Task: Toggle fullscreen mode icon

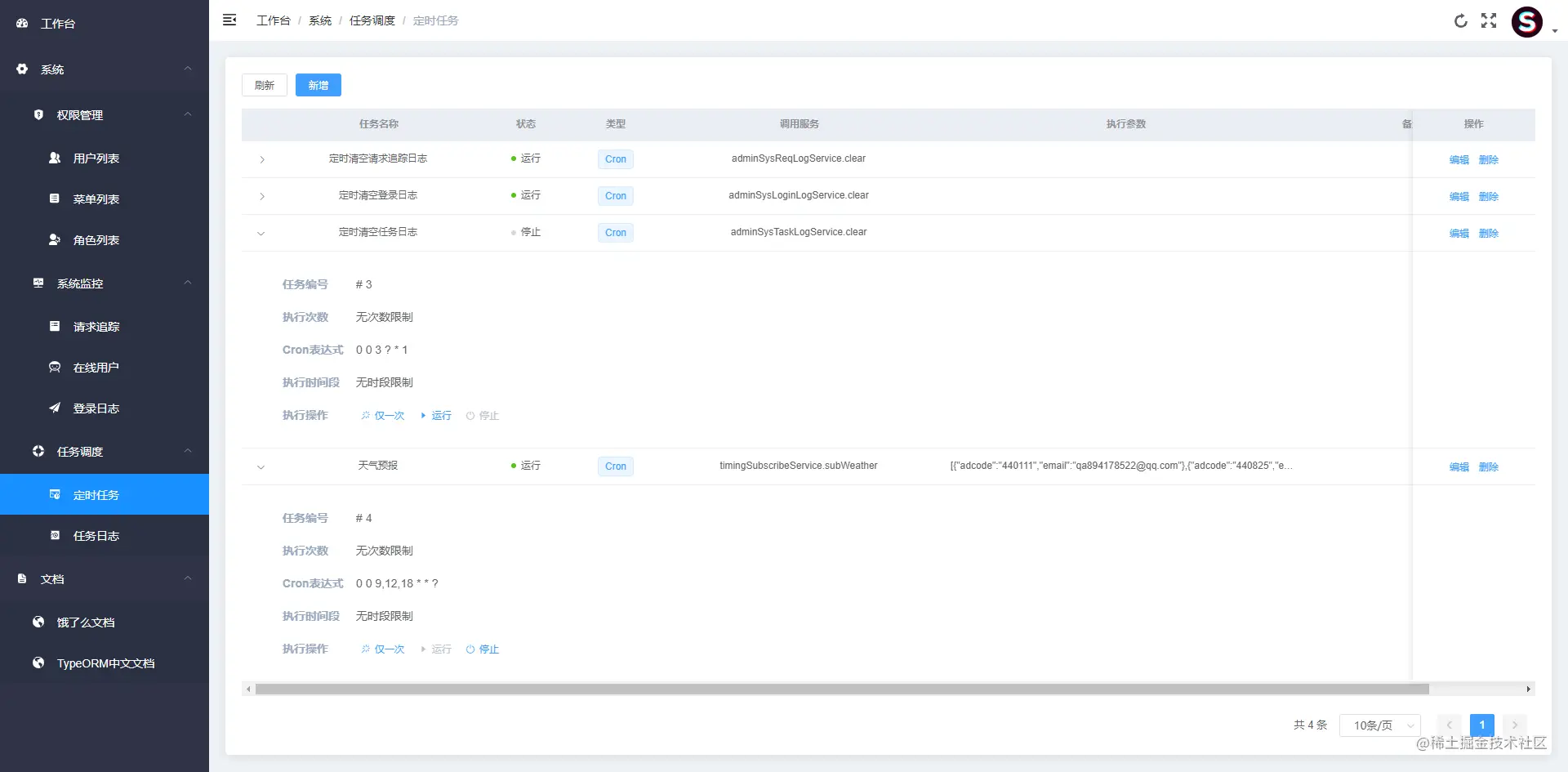Action: (x=1489, y=20)
